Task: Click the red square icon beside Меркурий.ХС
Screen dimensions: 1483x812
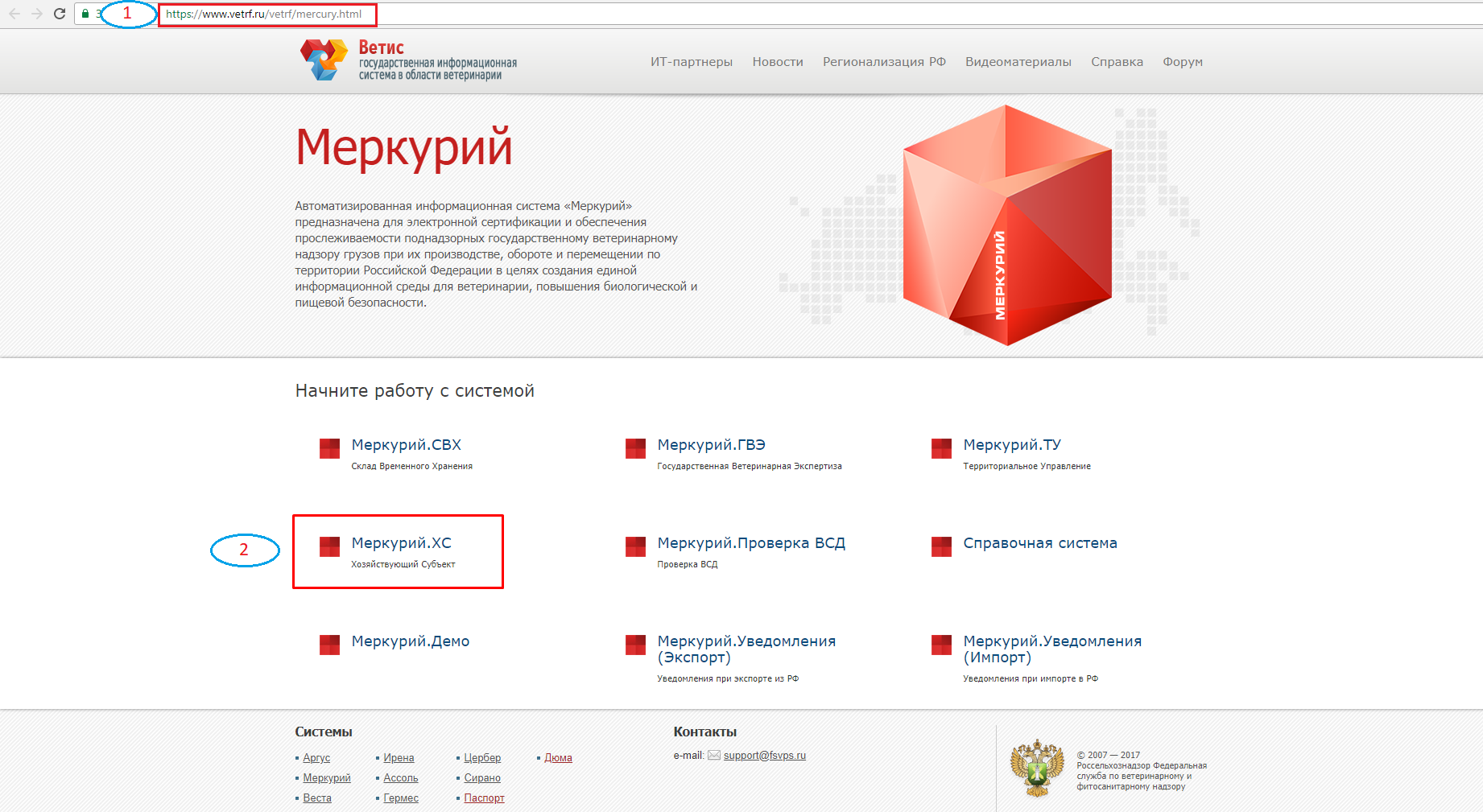Action: click(329, 546)
